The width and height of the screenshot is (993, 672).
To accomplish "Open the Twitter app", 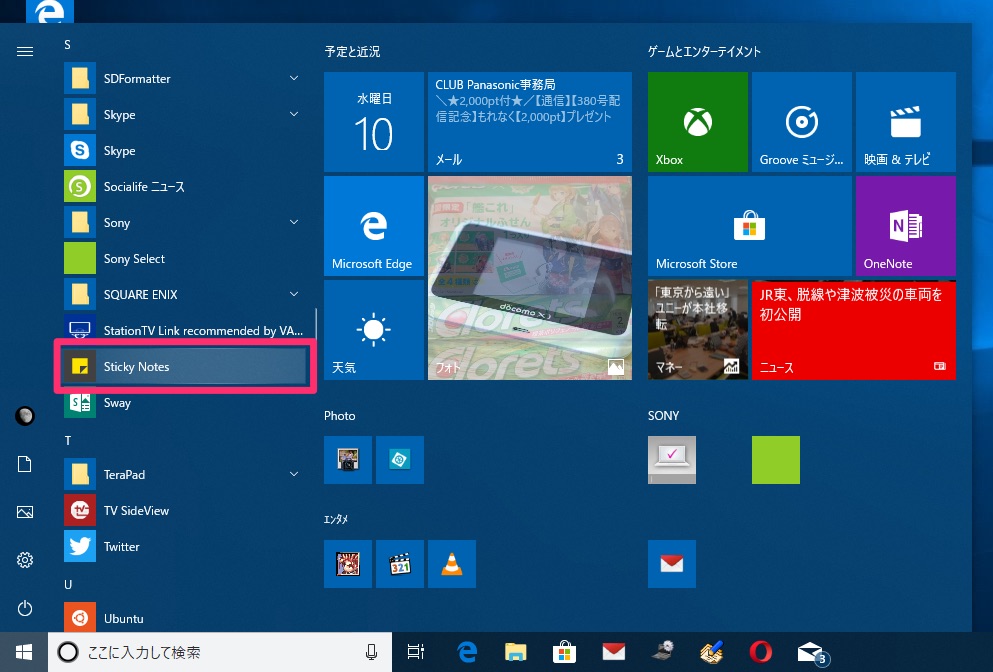I will point(186,547).
